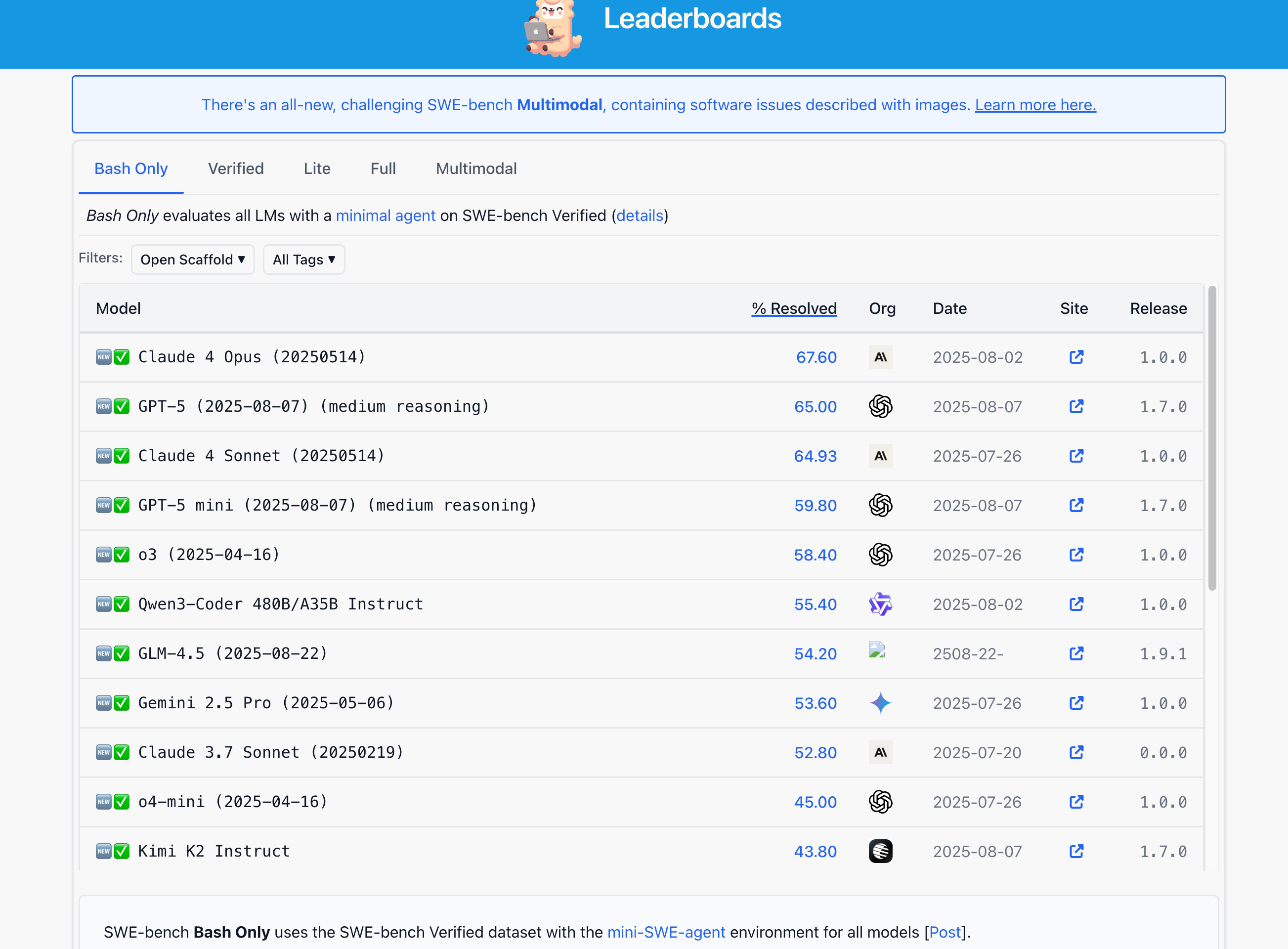This screenshot has height=949, width=1288.
Task: Click the 53.60 resolved score
Action: coord(815,703)
